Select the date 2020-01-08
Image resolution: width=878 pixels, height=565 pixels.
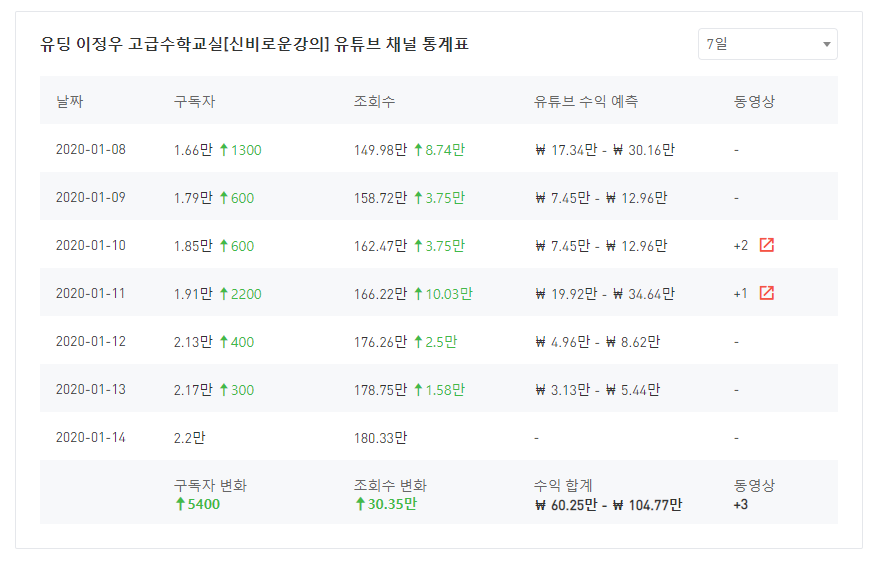[91, 150]
